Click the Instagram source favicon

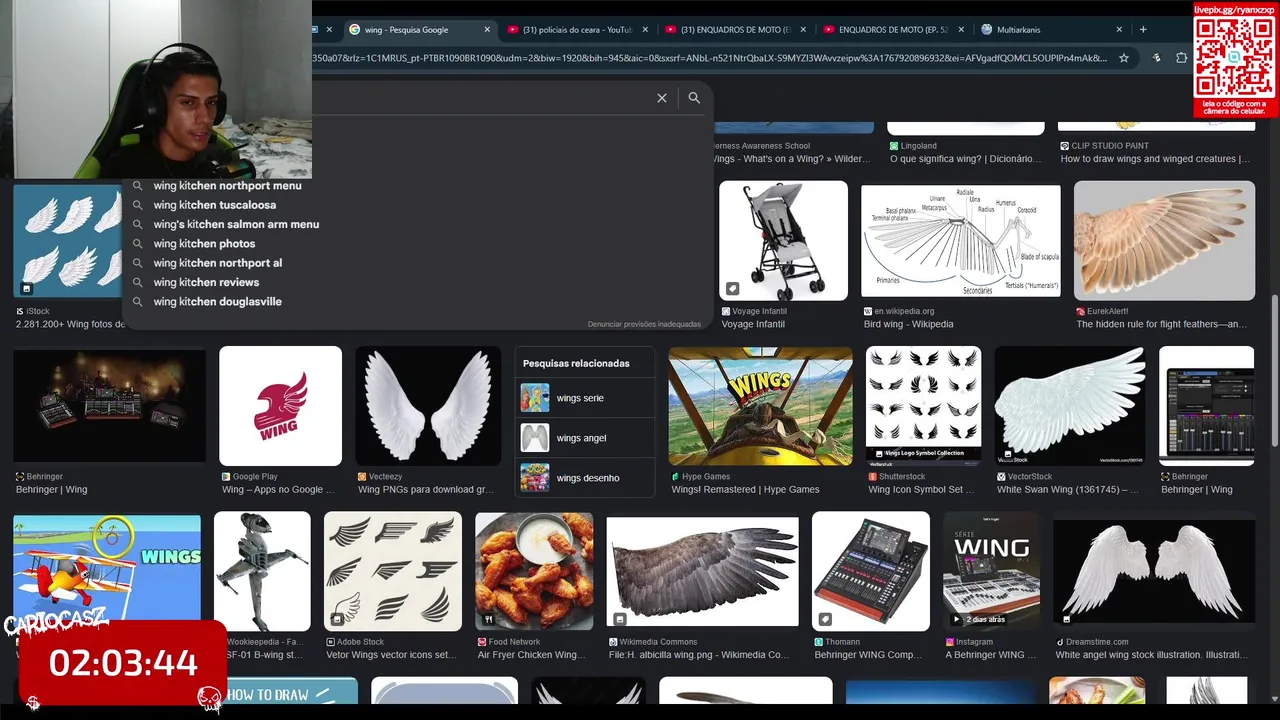(950, 642)
